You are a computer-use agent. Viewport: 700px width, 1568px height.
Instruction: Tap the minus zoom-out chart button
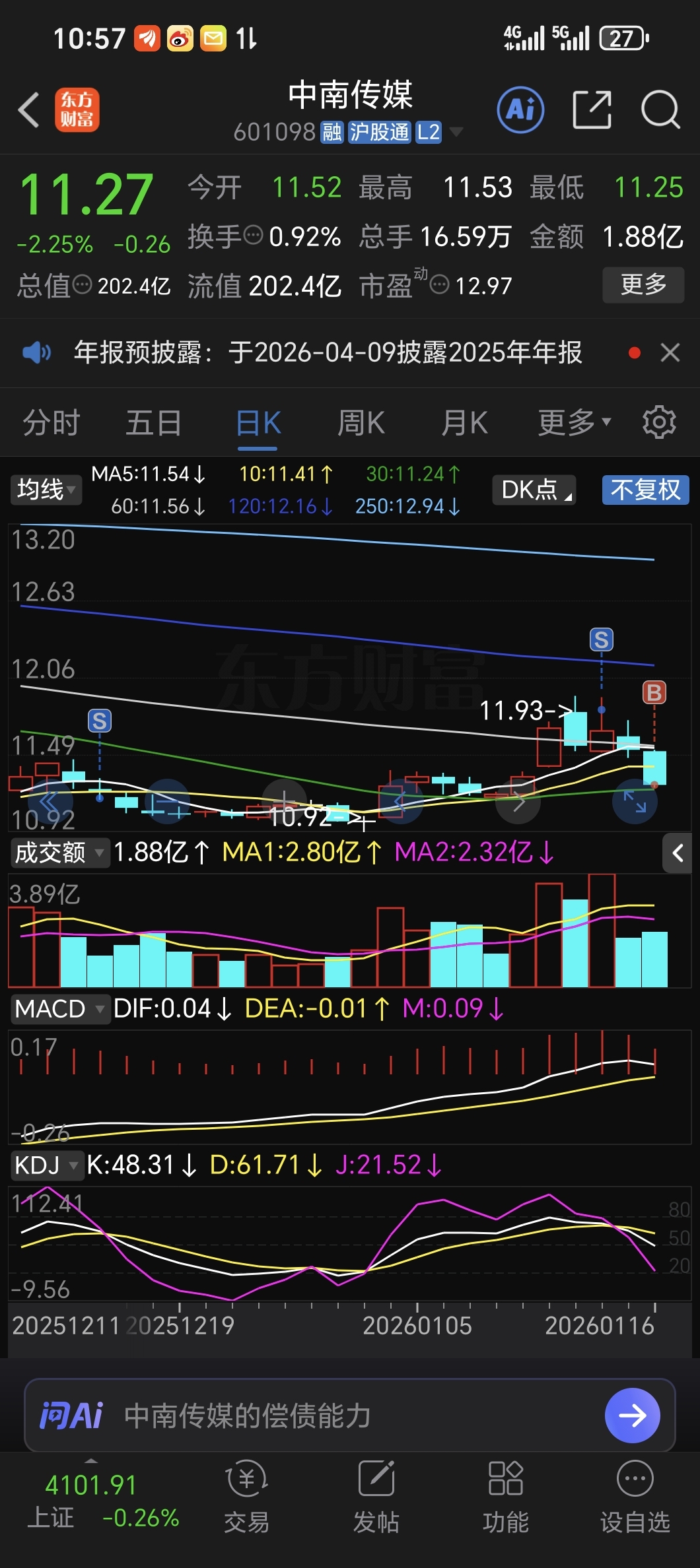click(x=168, y=802)
